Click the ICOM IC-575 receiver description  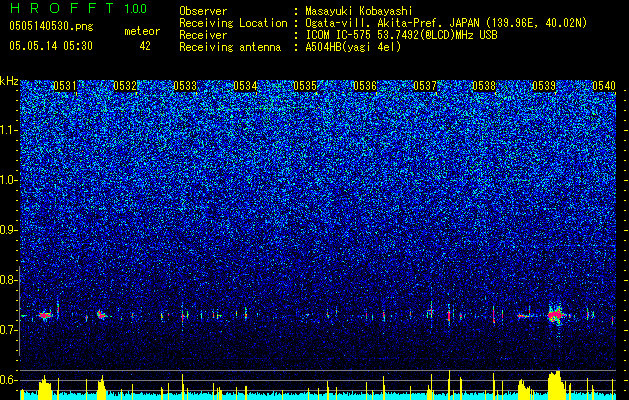(x=402, y=35)
